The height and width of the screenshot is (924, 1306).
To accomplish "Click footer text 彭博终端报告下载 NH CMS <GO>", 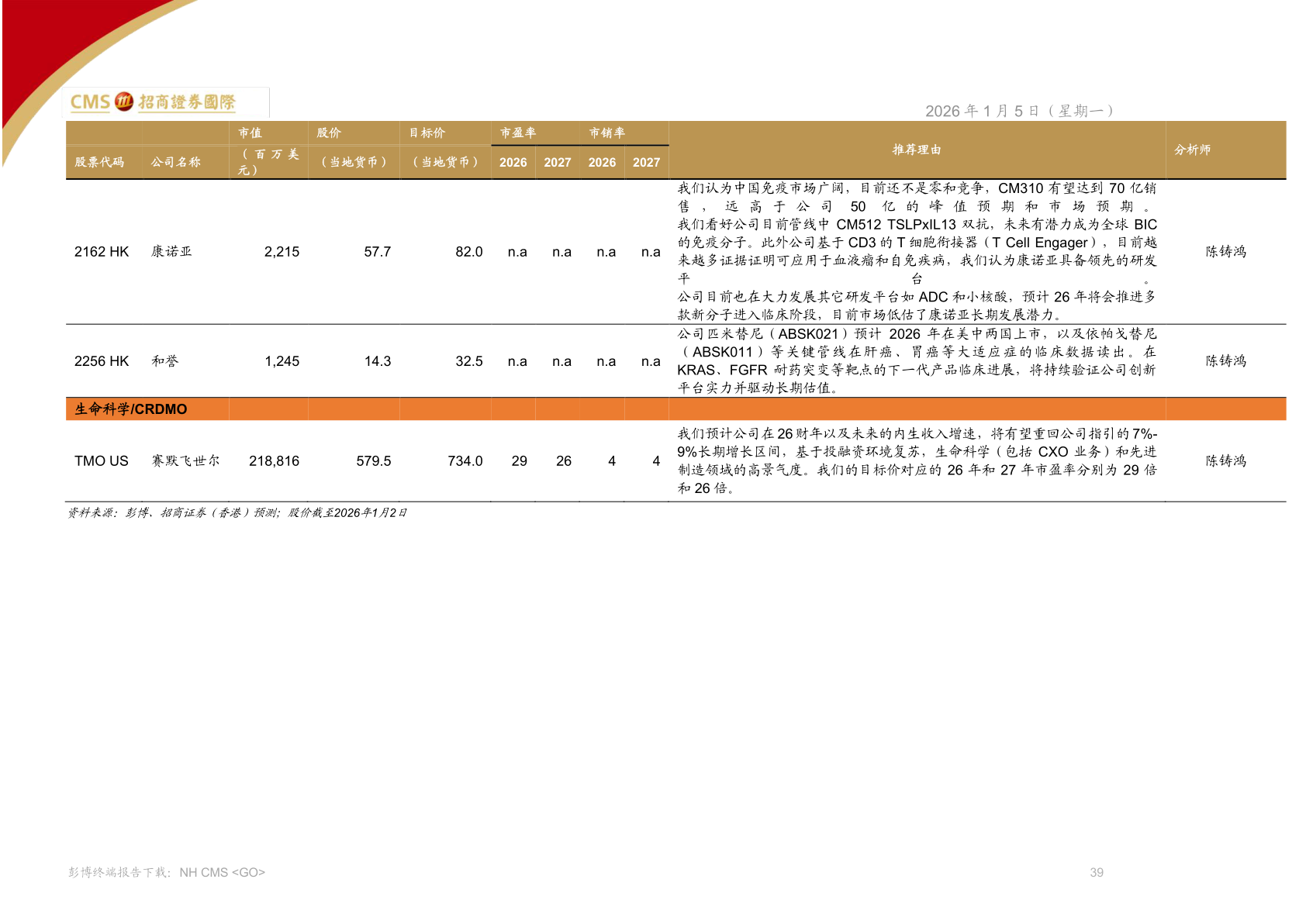I will [167, 873].
